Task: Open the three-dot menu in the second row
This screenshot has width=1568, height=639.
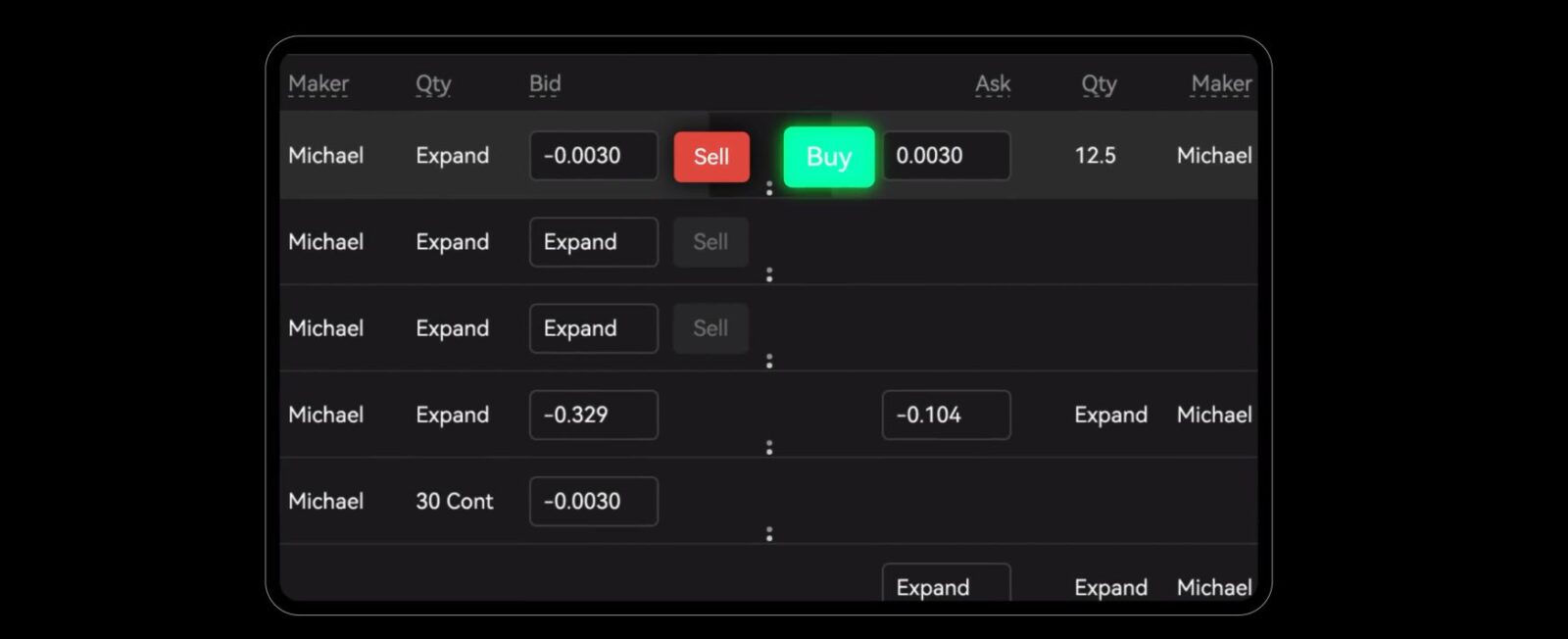Action: pos(769,274)
